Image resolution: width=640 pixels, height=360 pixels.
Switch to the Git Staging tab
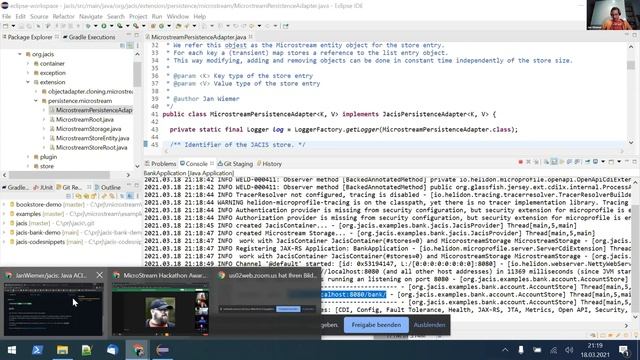click(235, 164)
